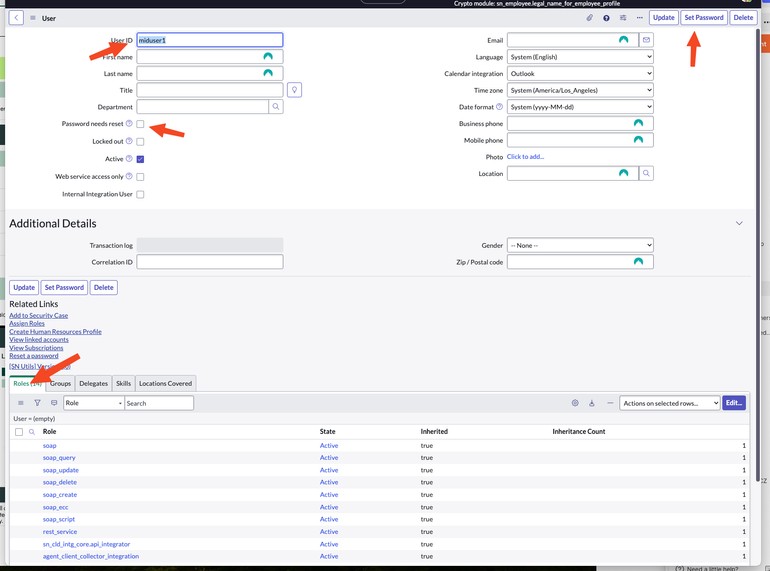
Task: Open the User form context menu icon
Action: point(33,18)
